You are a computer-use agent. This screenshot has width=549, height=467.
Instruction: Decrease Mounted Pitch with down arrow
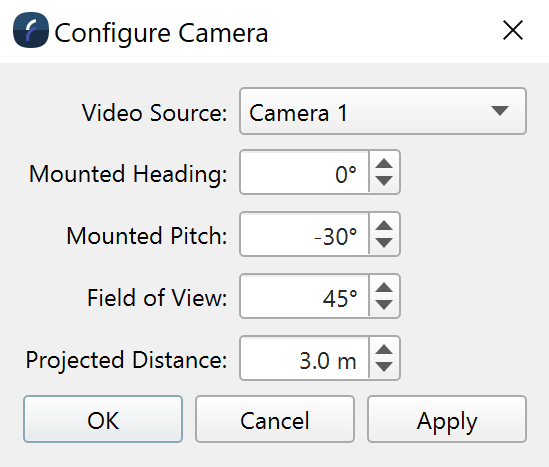coord(384,243)
